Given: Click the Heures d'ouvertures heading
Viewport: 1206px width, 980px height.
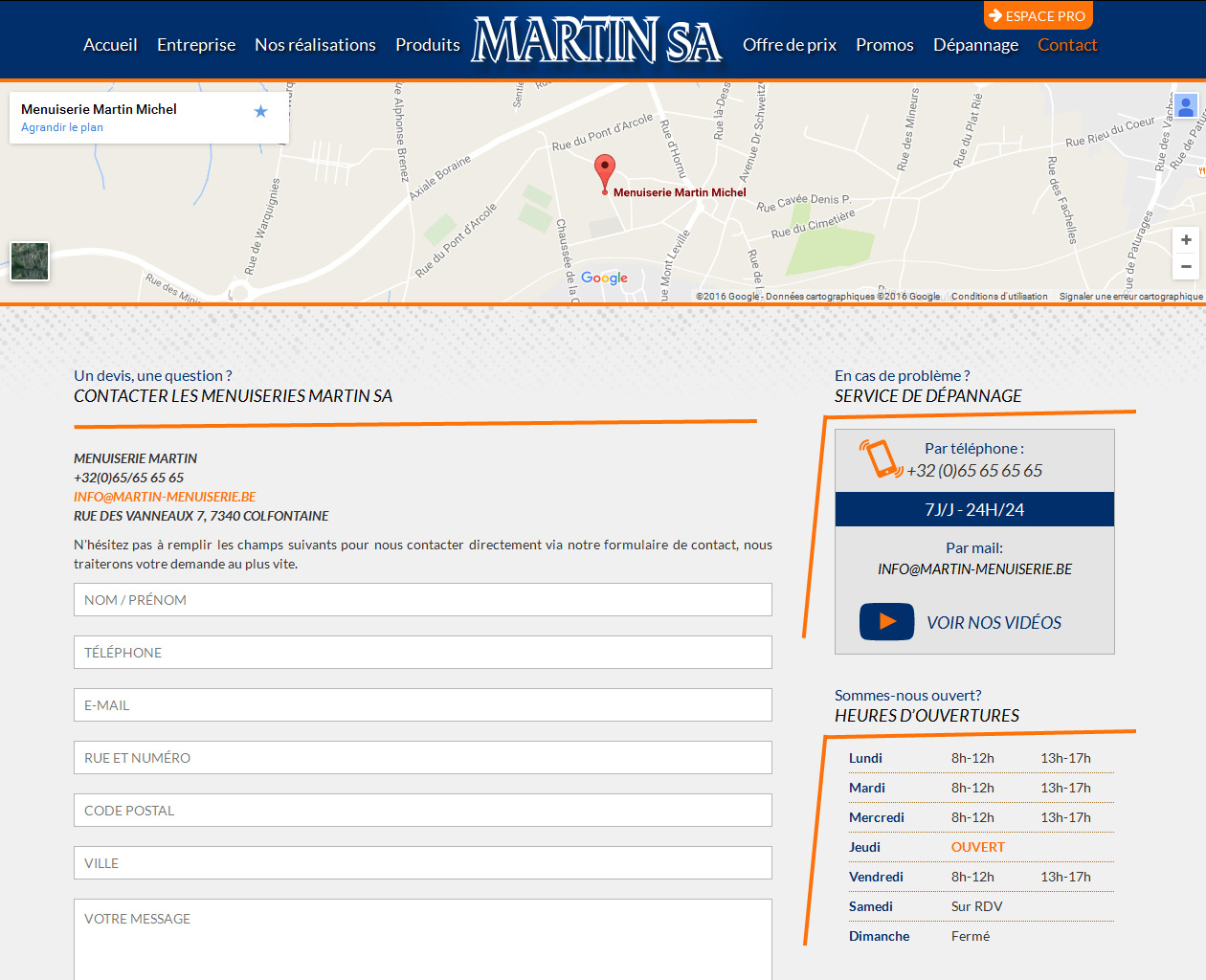Looking at the screenshot, I should [927, 716].
